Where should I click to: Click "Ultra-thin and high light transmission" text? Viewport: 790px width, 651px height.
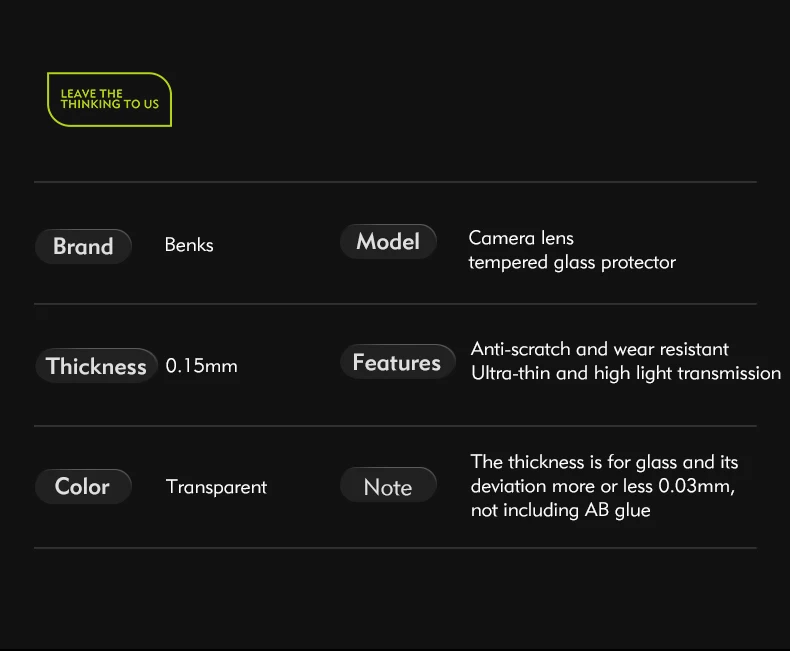coord(625,373)
